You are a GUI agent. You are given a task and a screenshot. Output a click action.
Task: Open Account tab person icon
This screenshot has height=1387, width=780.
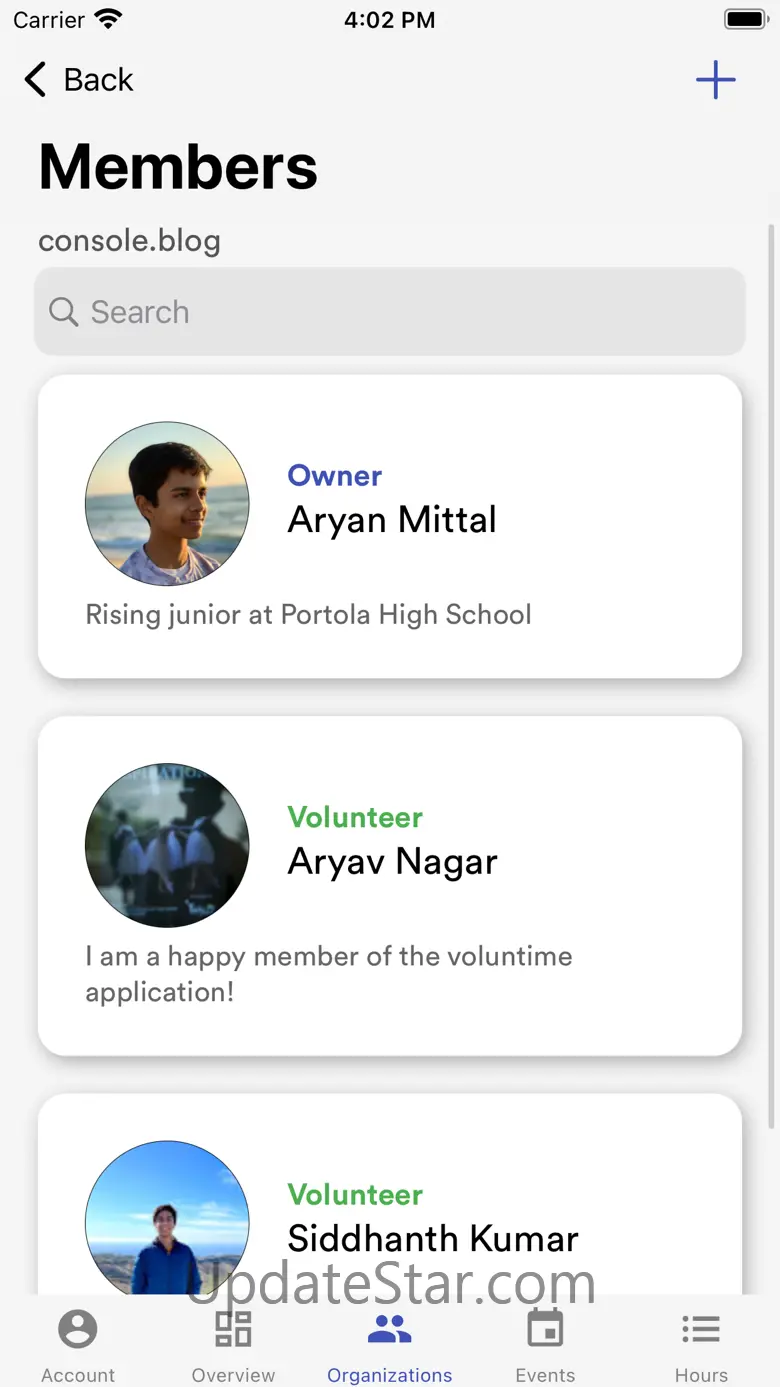(x=78, y=1330)
